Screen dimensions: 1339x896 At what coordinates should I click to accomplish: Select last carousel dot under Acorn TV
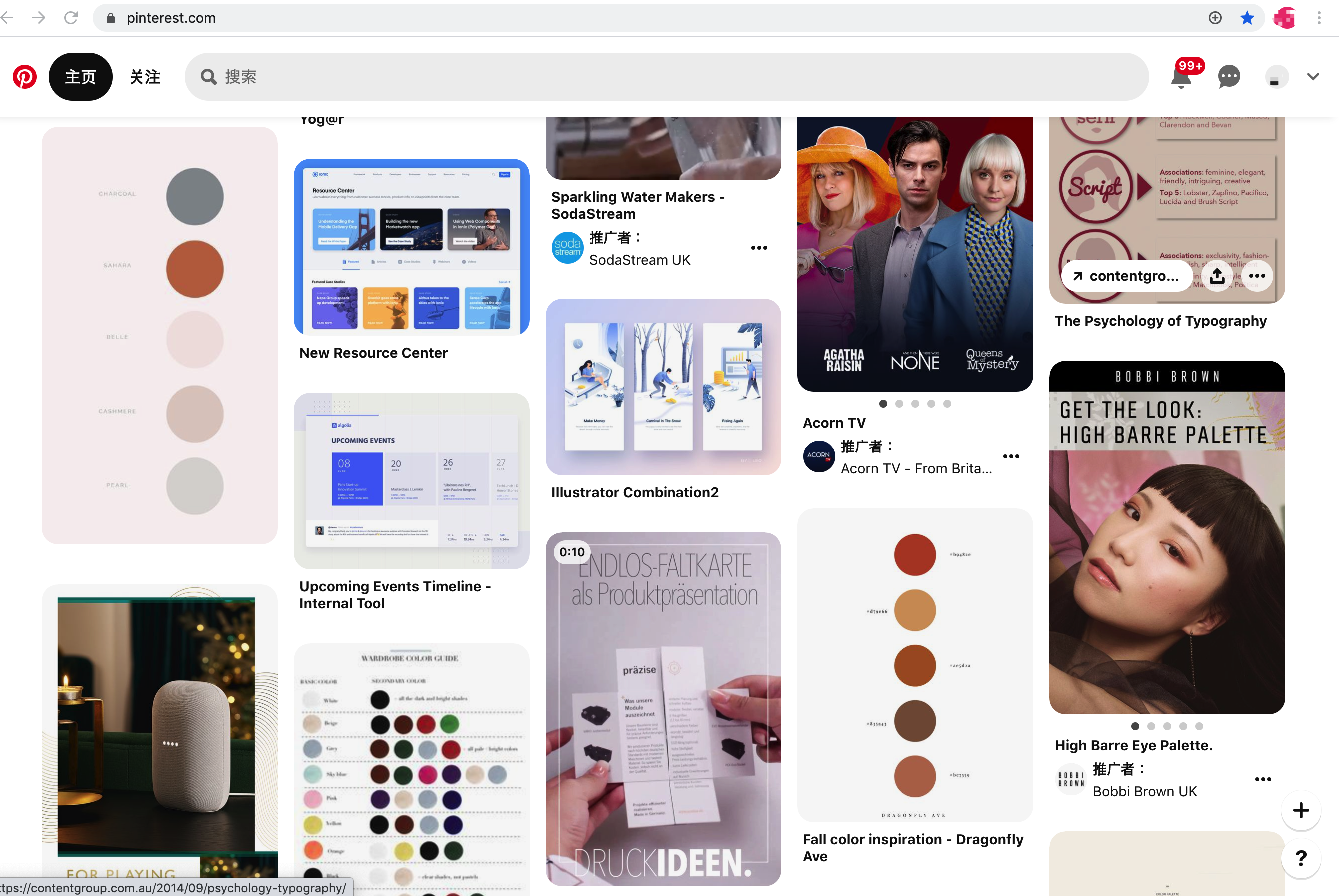pyautogui.click(x=947, y=404)
